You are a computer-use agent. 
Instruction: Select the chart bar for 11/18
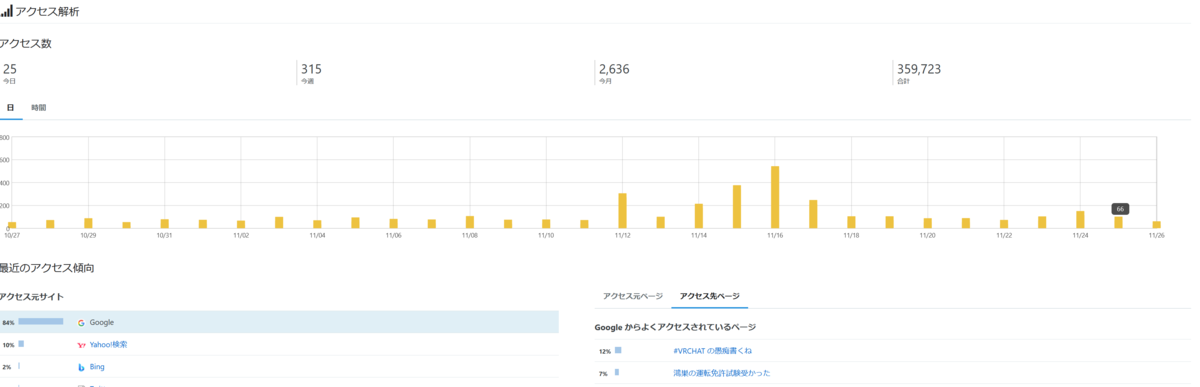[851, 222]
